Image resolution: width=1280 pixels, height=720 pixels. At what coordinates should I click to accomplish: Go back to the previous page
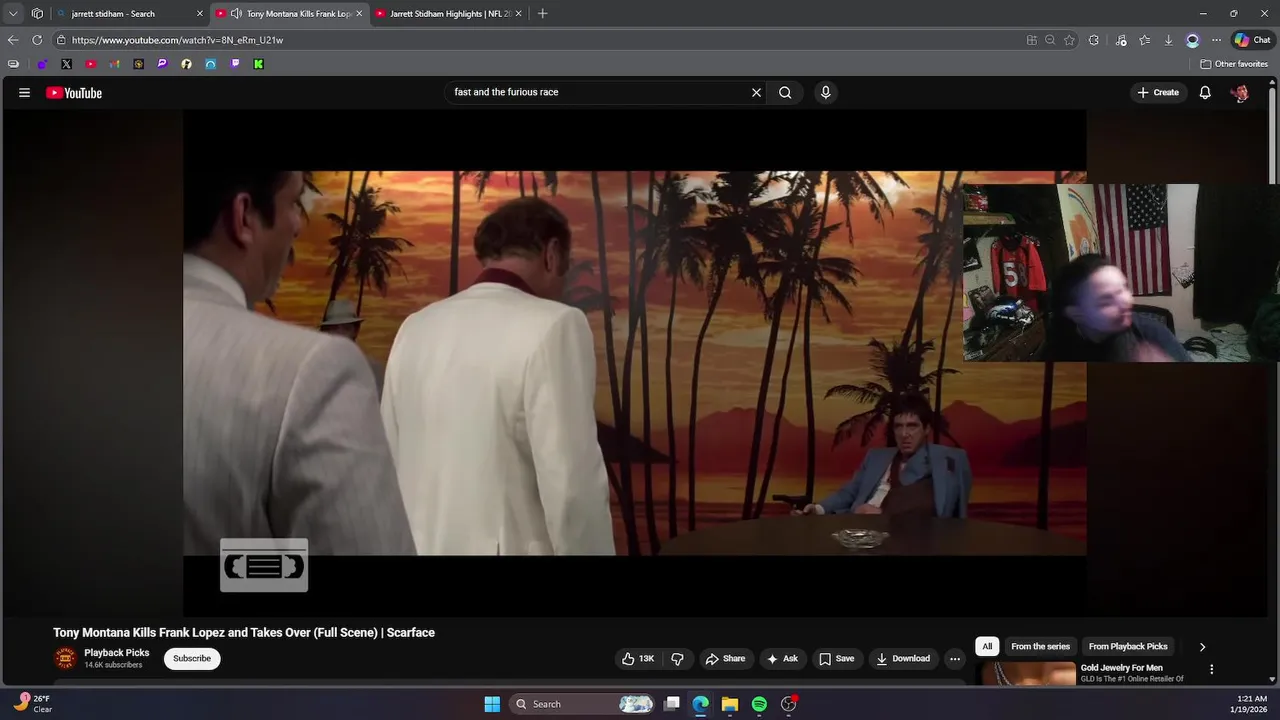(13, 40)
